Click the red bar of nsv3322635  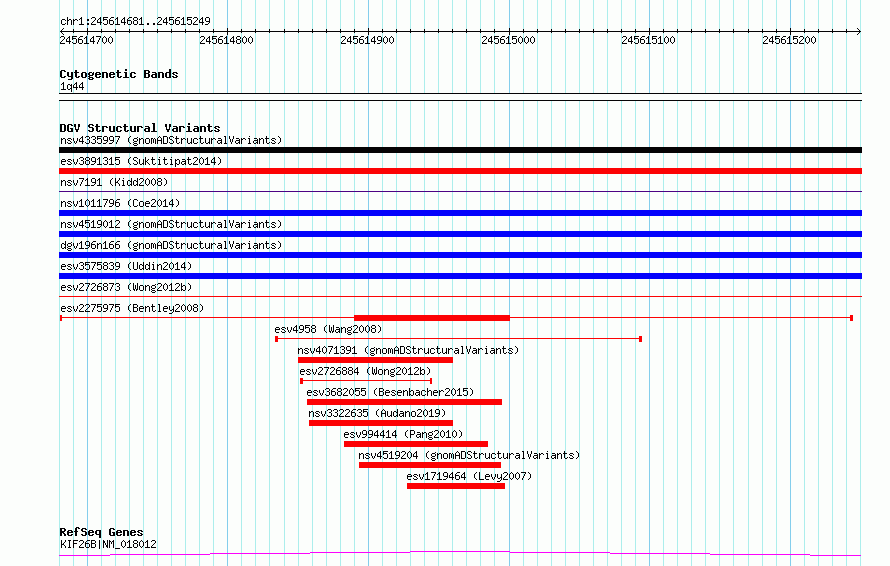(381, 423)
